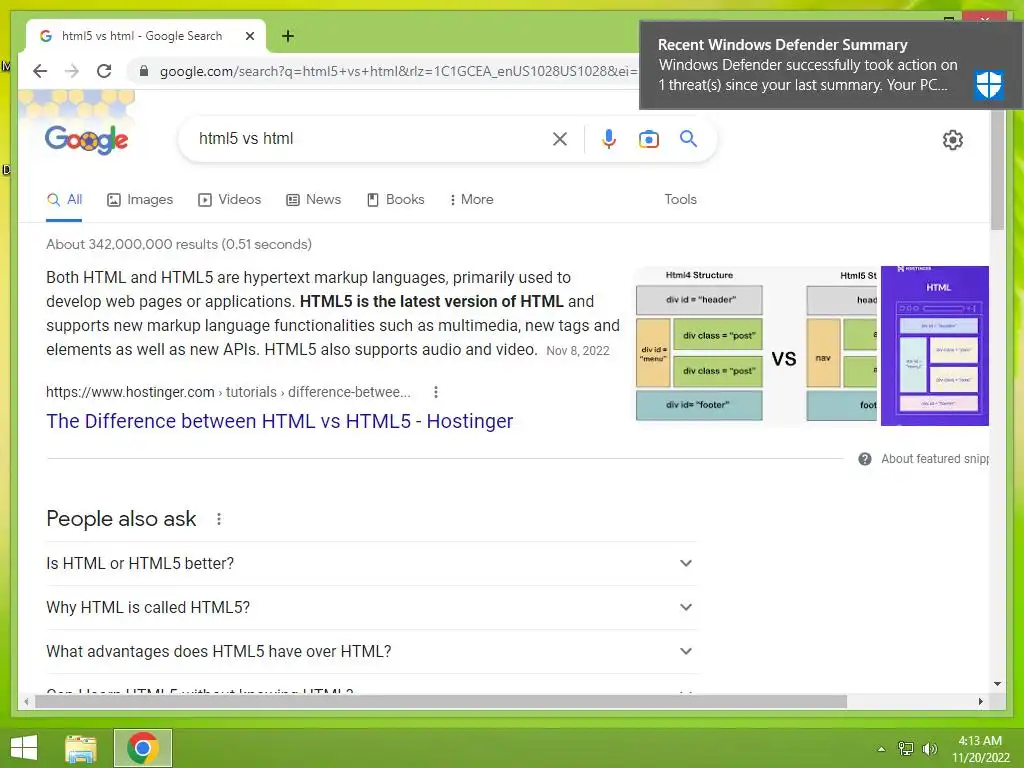Switch to the All results tab
Image resolution: width=1024 pixels, height=768 pixels.
pos(64,200)
